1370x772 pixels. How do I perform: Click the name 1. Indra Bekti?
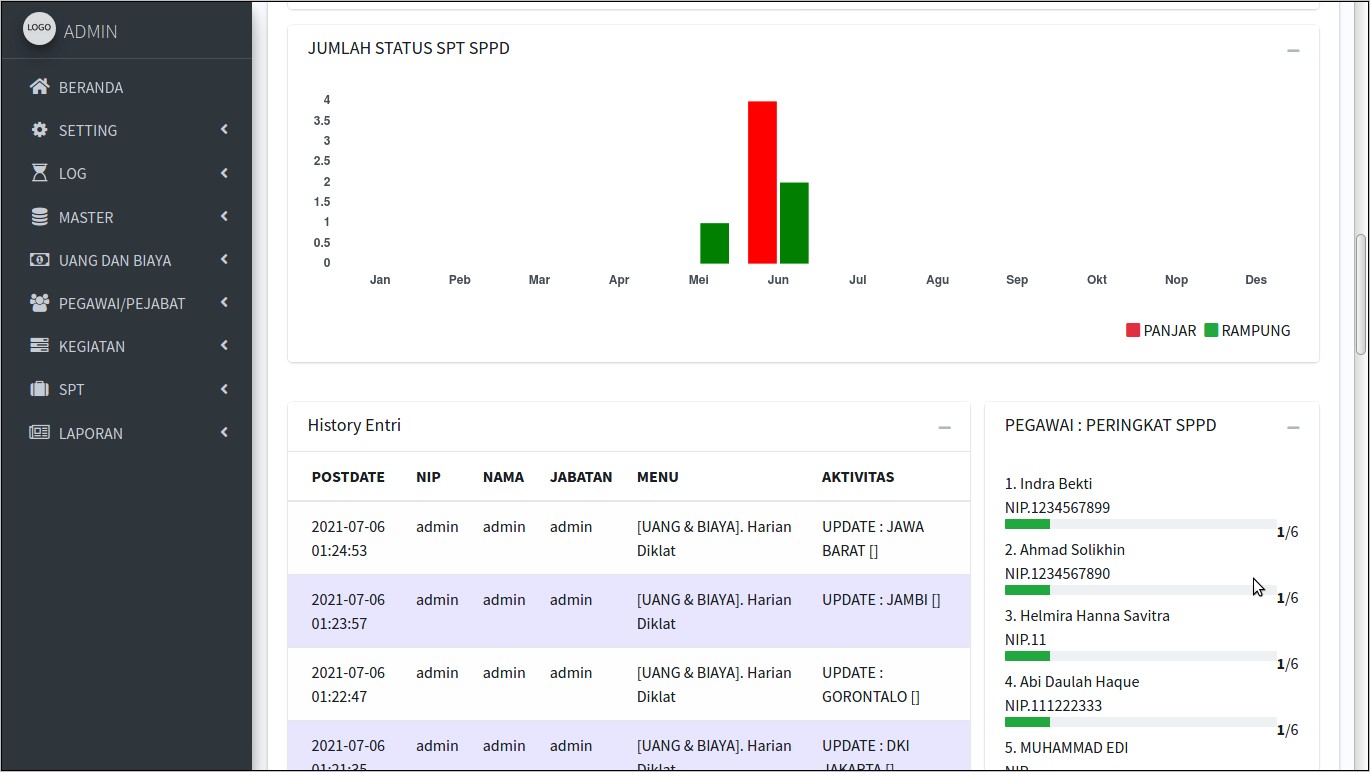point(1048,484)
